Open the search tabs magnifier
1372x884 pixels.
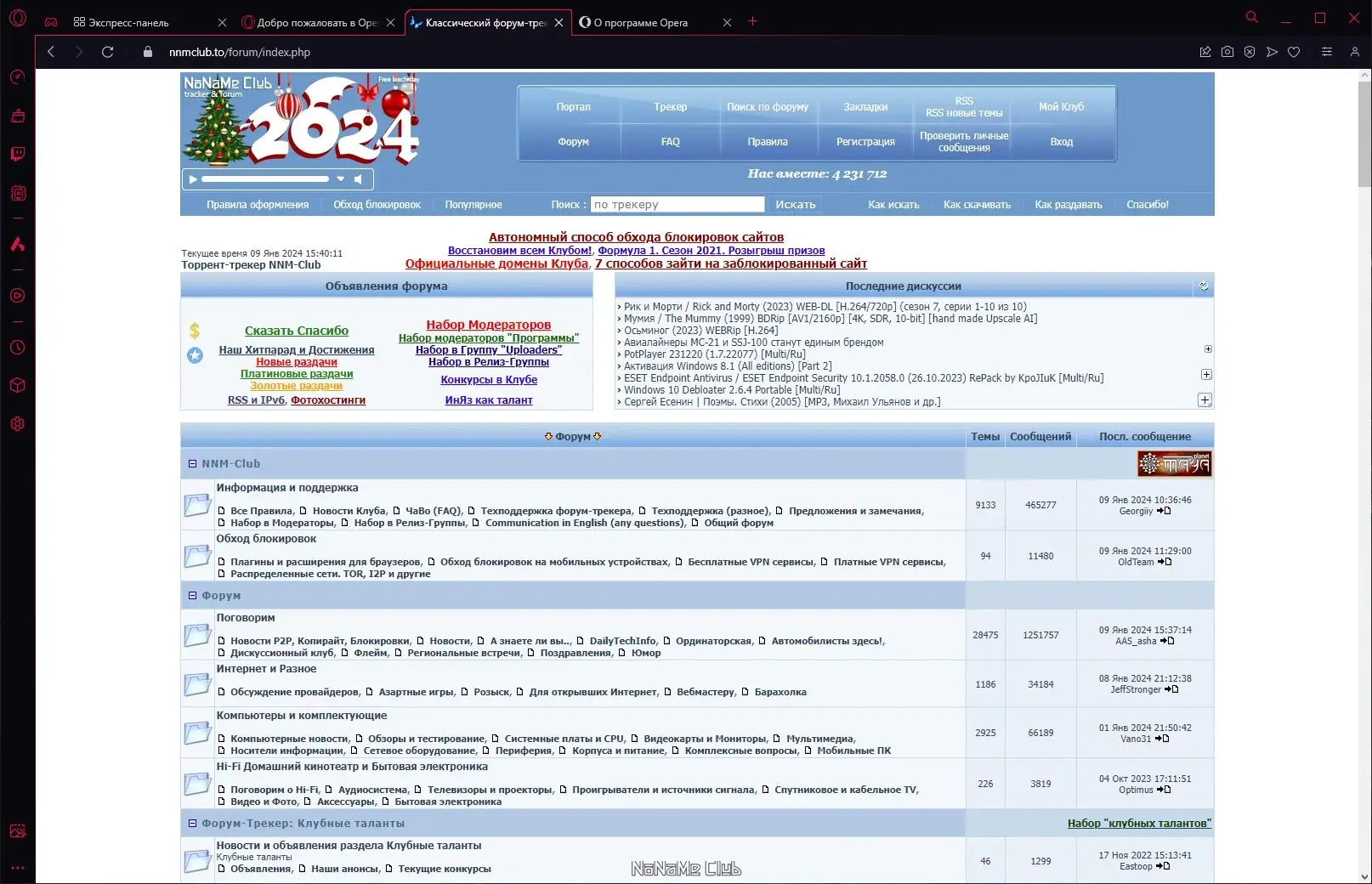1252,17
